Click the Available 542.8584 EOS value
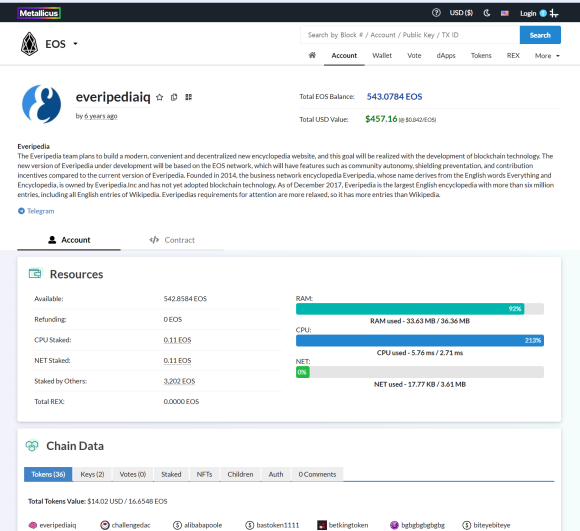This screenshot has width=580, height=531. [185, 299]
